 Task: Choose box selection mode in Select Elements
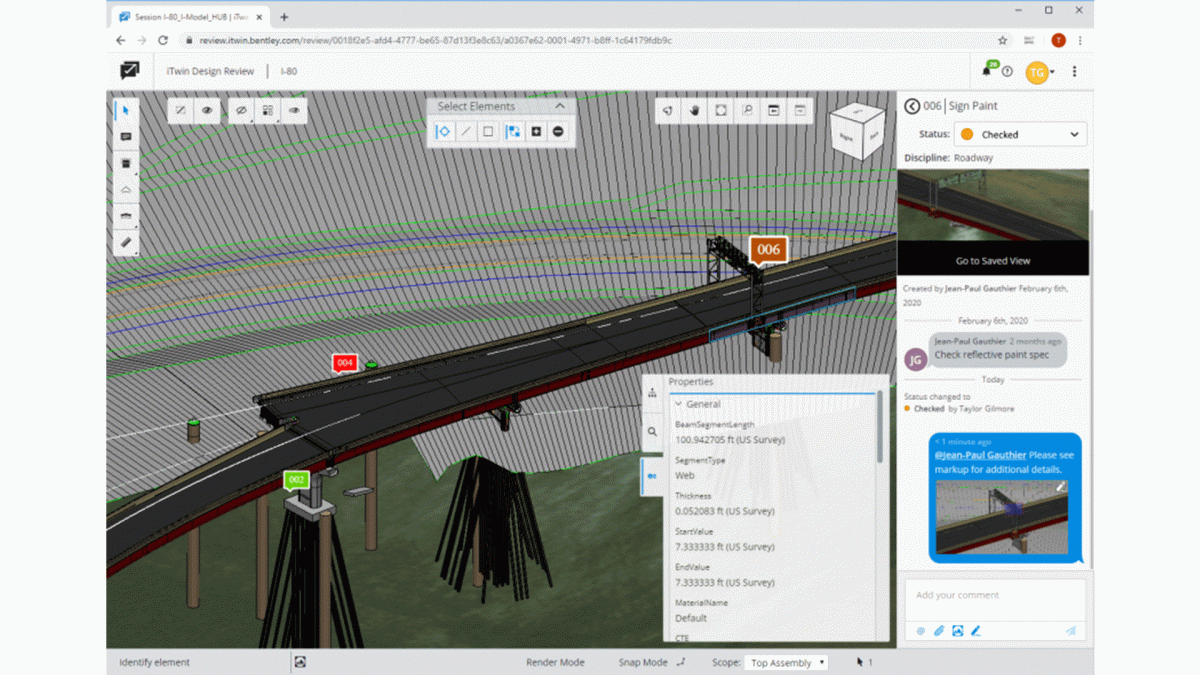488,132
